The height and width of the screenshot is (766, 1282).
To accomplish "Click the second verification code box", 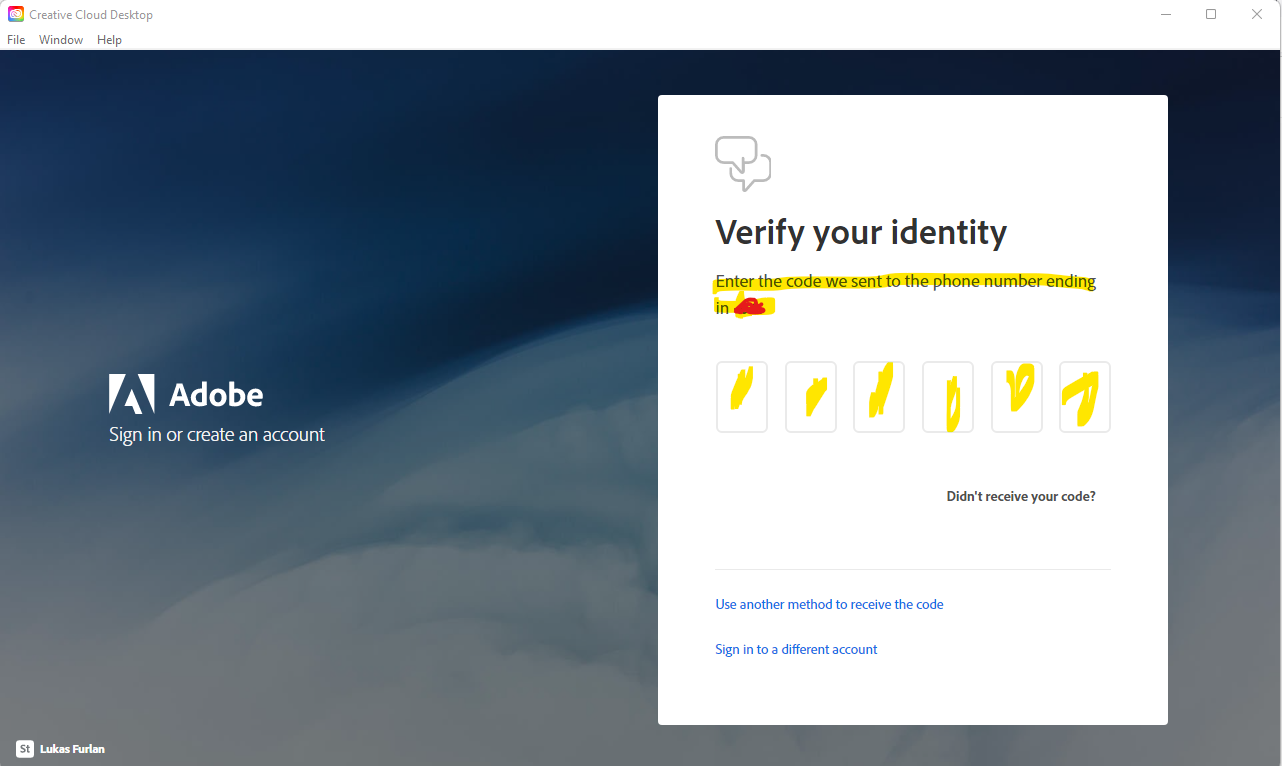I will [810, 397].
